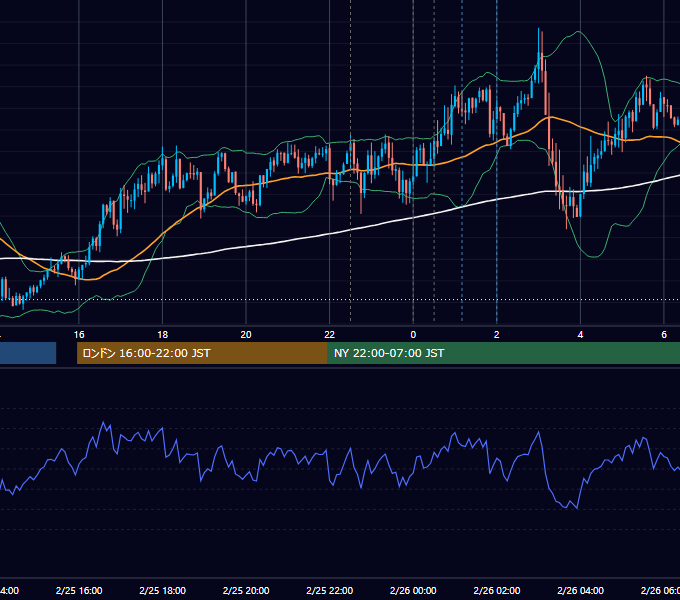Click the 2/26 04:00 date label

click(x=580, y=590)
